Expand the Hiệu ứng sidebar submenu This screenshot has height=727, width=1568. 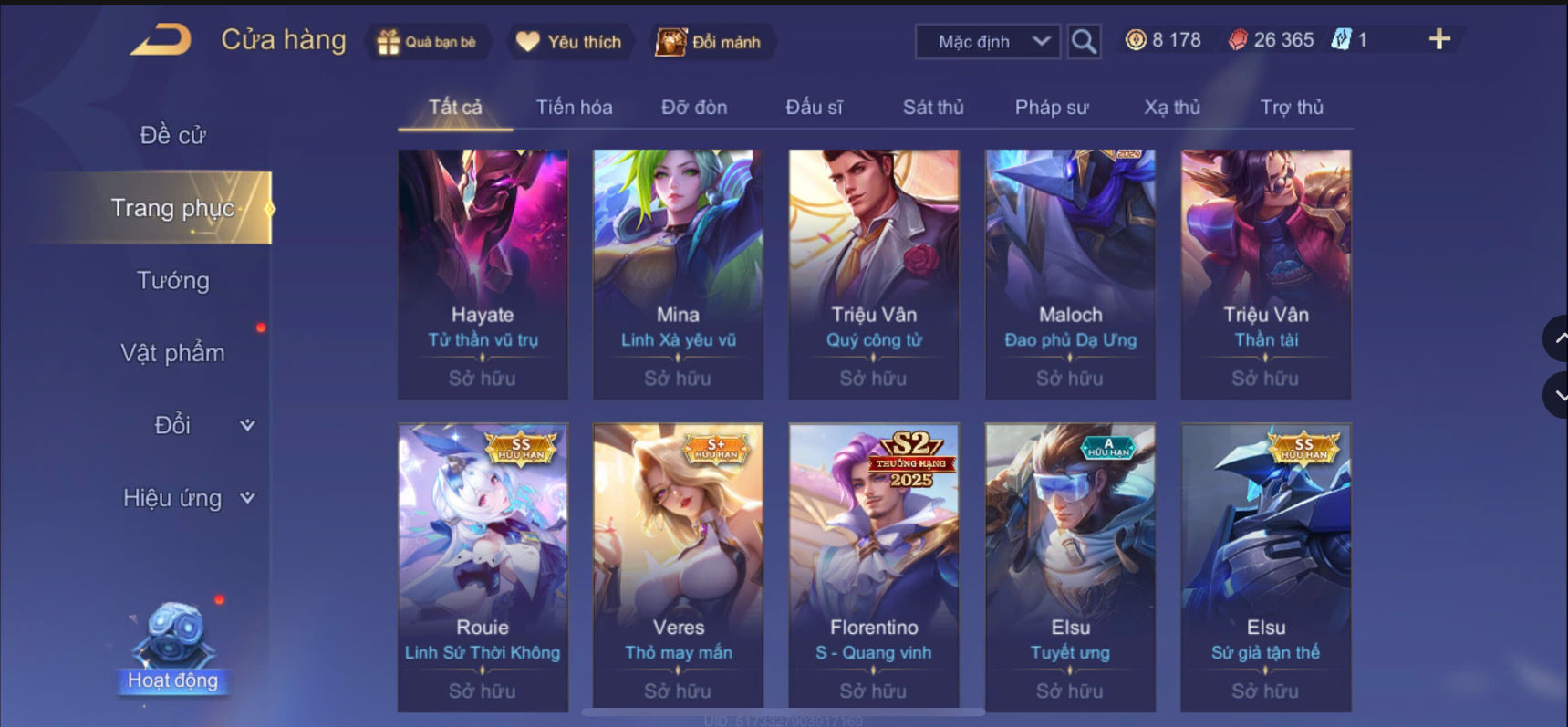tap(246, 498)
